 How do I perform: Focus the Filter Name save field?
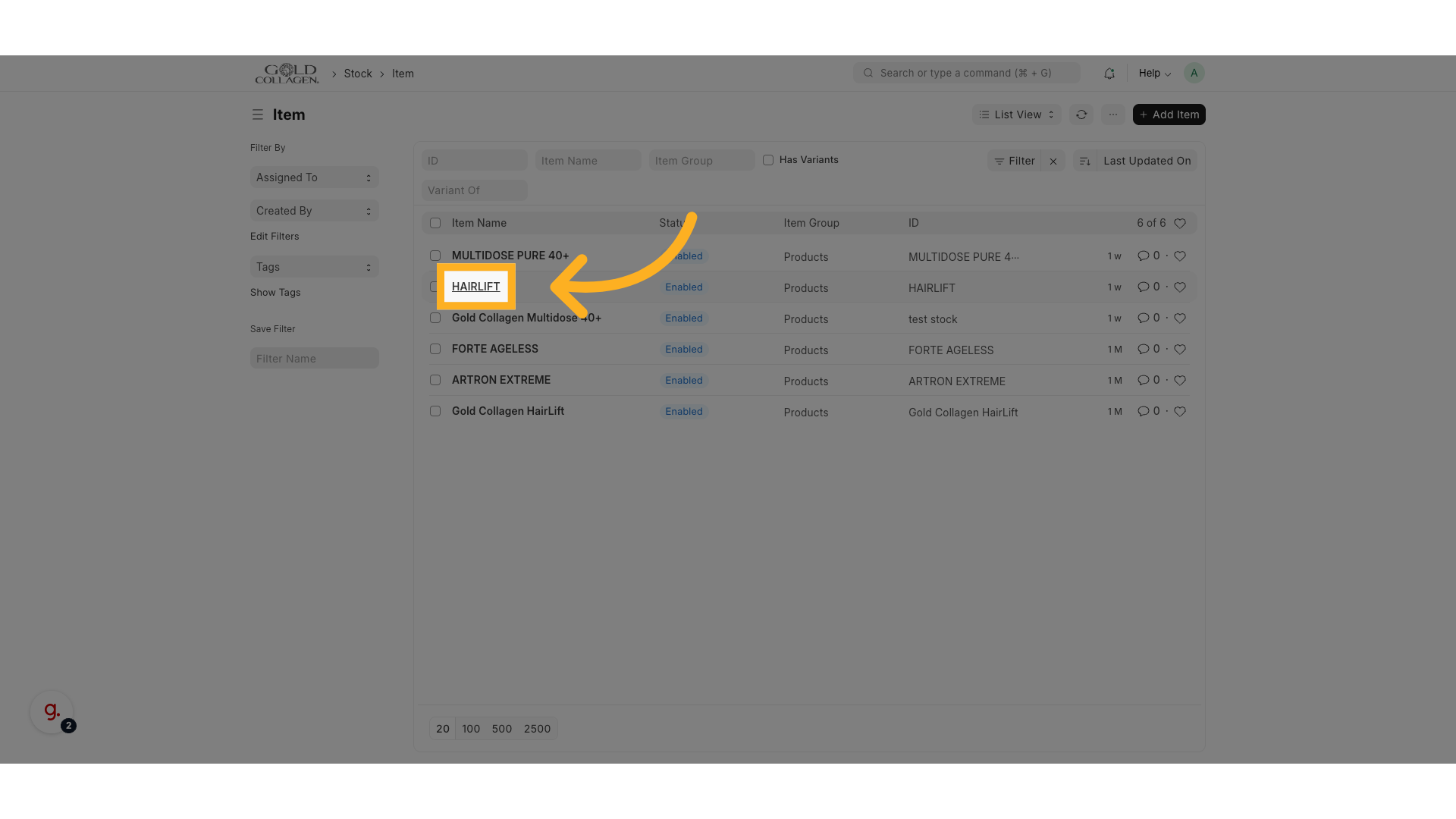[314, 359]
